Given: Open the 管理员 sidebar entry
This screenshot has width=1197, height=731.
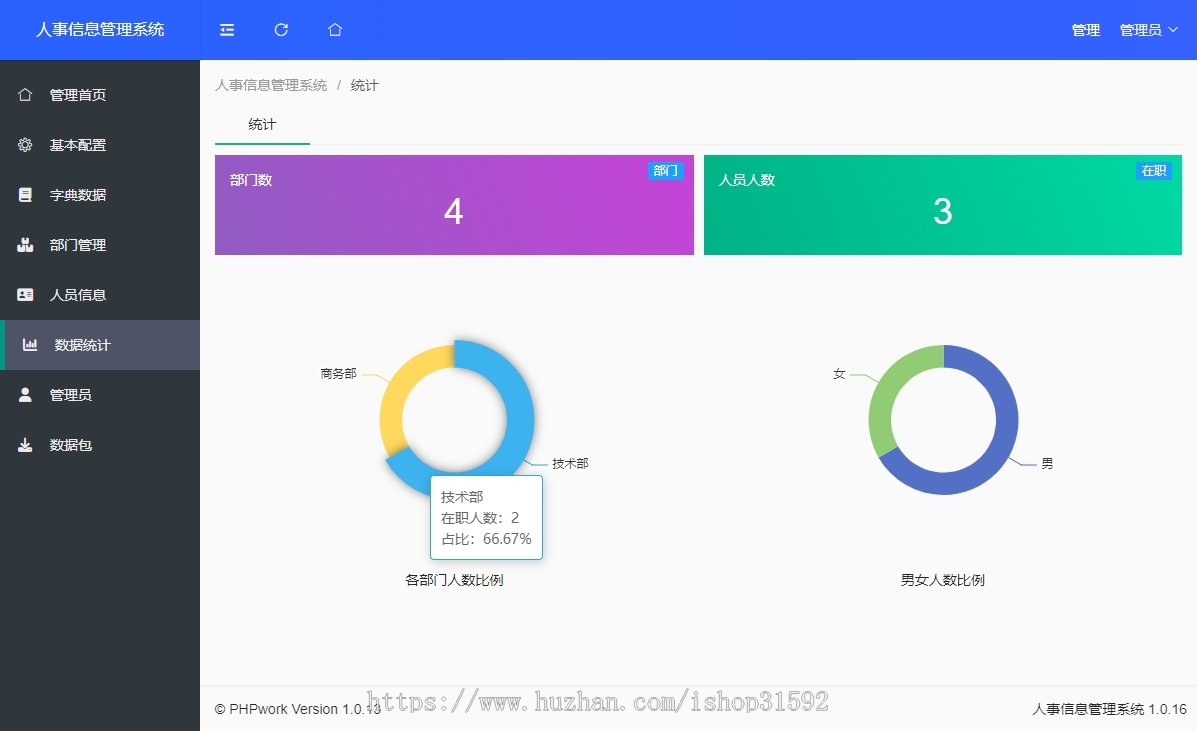Looking at the screenshot, I should point(100,394).
